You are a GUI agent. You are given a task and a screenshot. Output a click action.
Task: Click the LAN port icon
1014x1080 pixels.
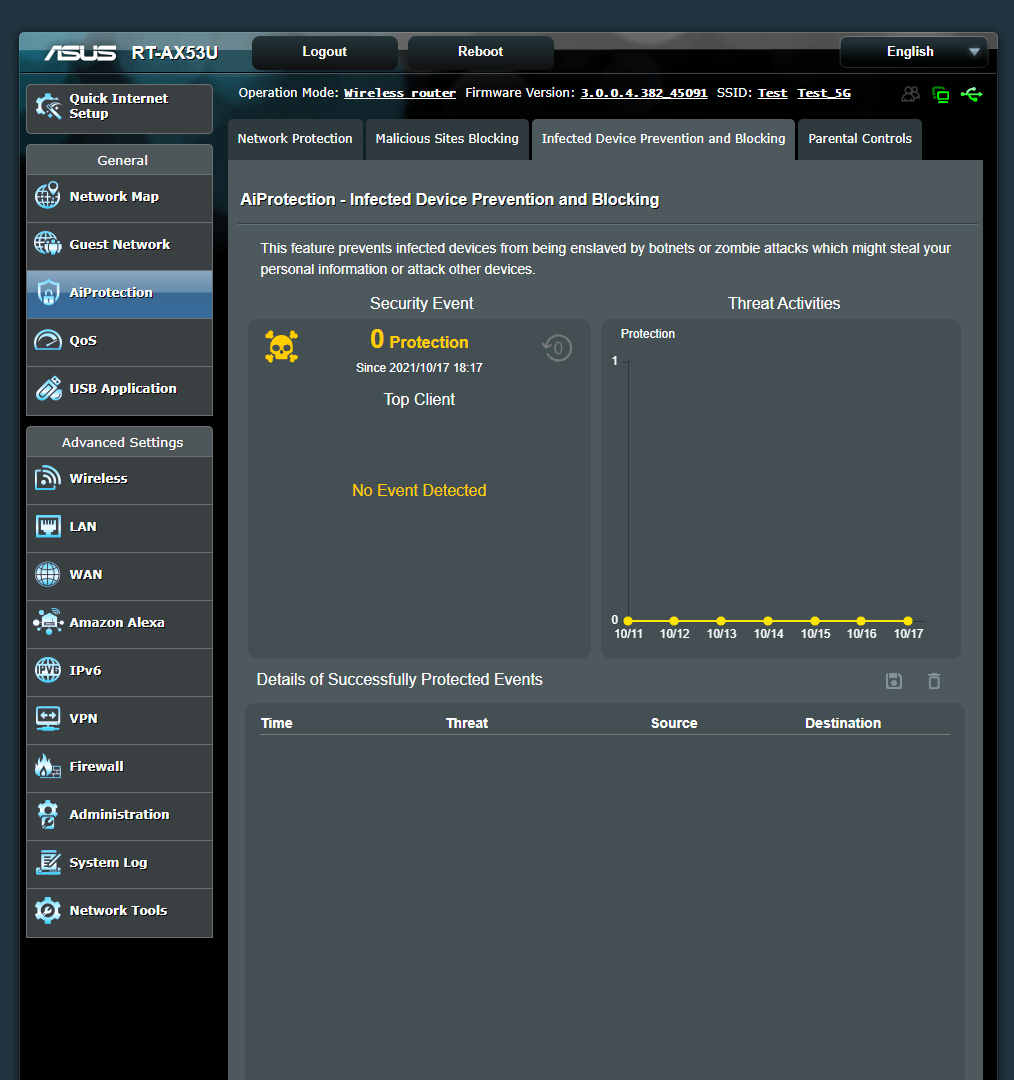(48, 527)
